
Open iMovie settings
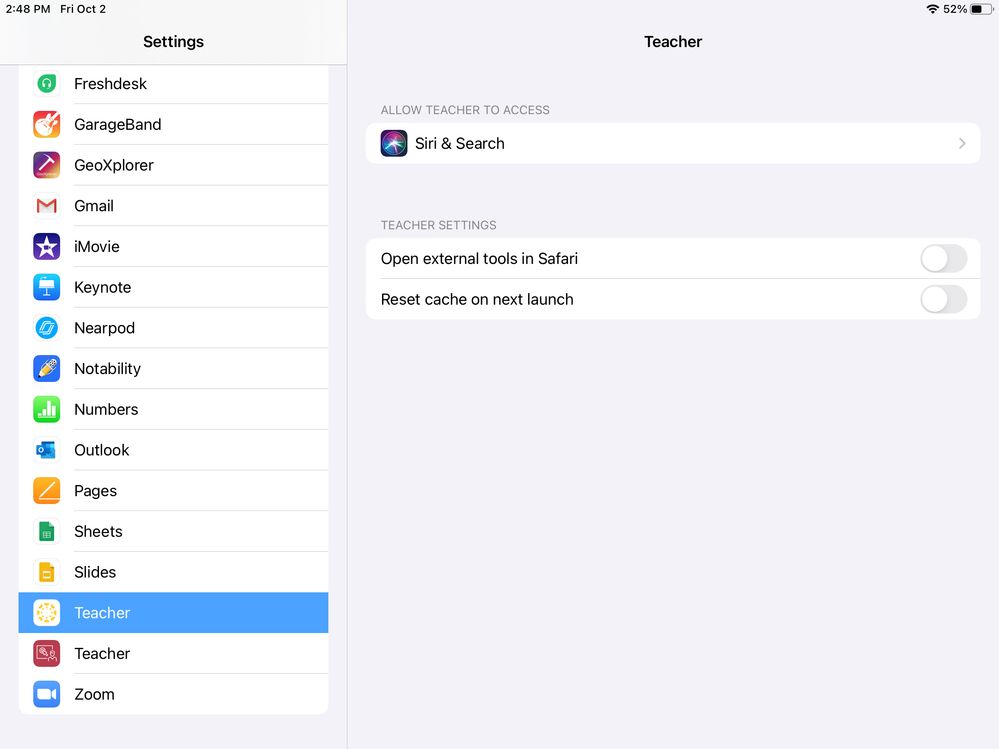(x=173, y=246)
